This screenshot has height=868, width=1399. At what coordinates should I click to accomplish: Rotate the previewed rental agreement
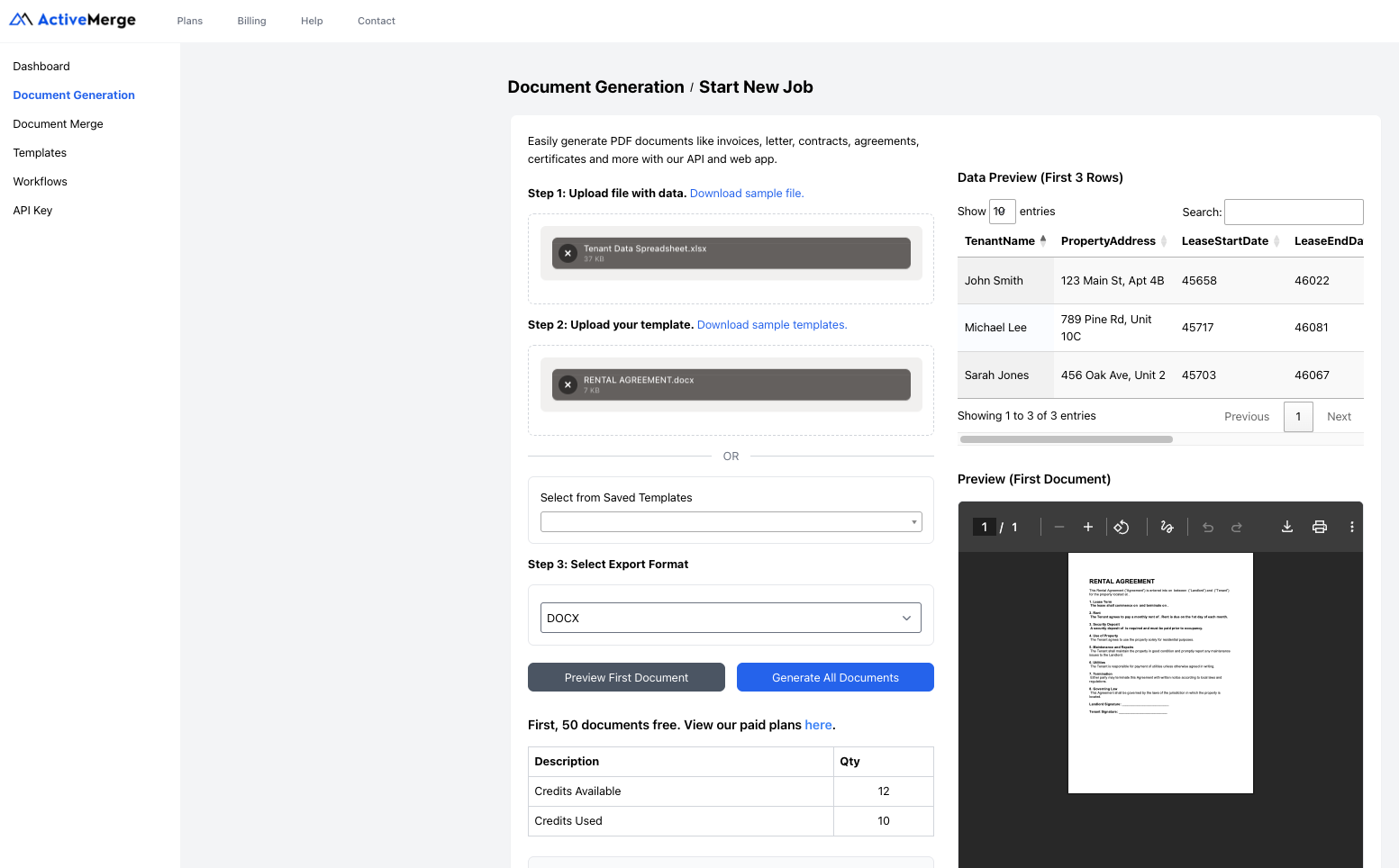coord(1122,527)
